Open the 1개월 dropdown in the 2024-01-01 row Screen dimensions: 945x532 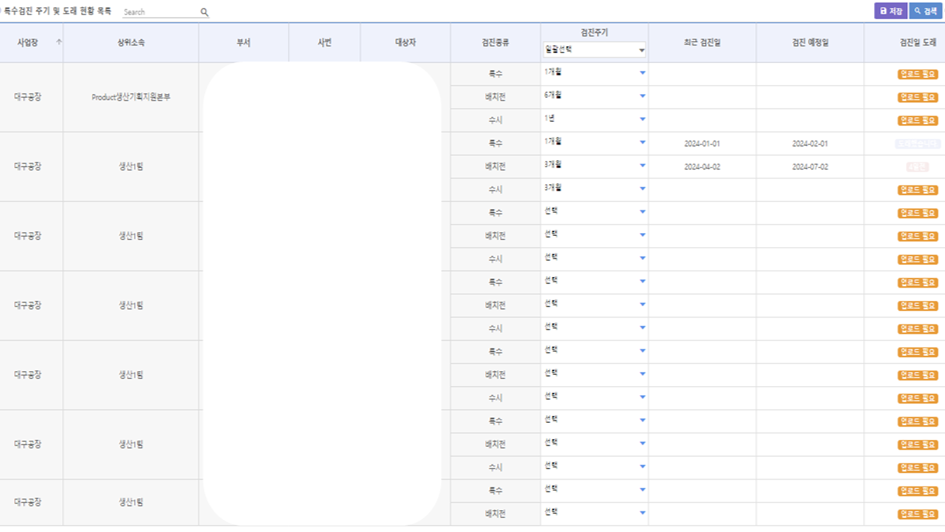click(x=594, y=143)
